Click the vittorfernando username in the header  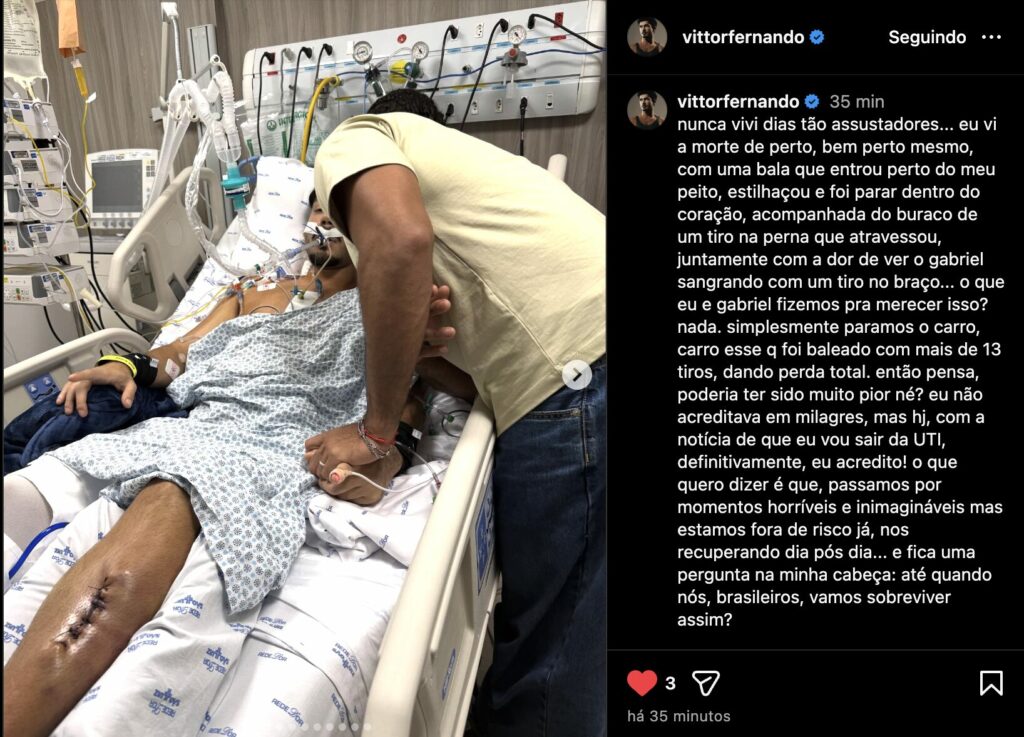(x=743, y=37)
